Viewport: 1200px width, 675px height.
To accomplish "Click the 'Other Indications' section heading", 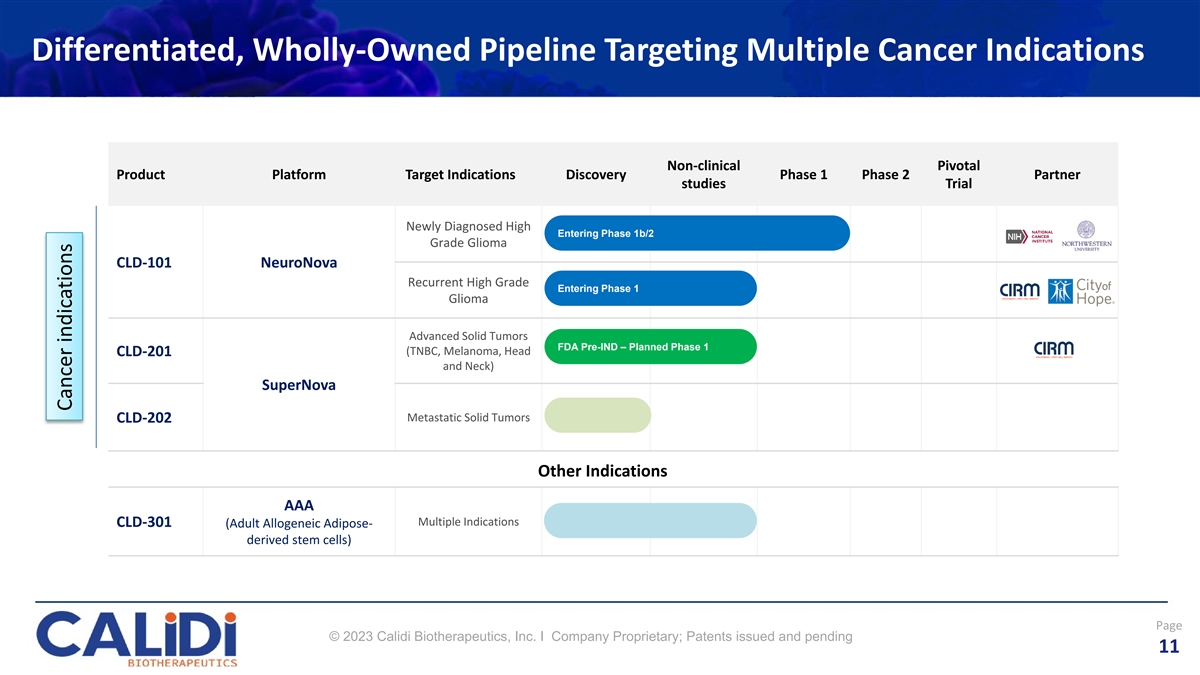I will [602, 471].
